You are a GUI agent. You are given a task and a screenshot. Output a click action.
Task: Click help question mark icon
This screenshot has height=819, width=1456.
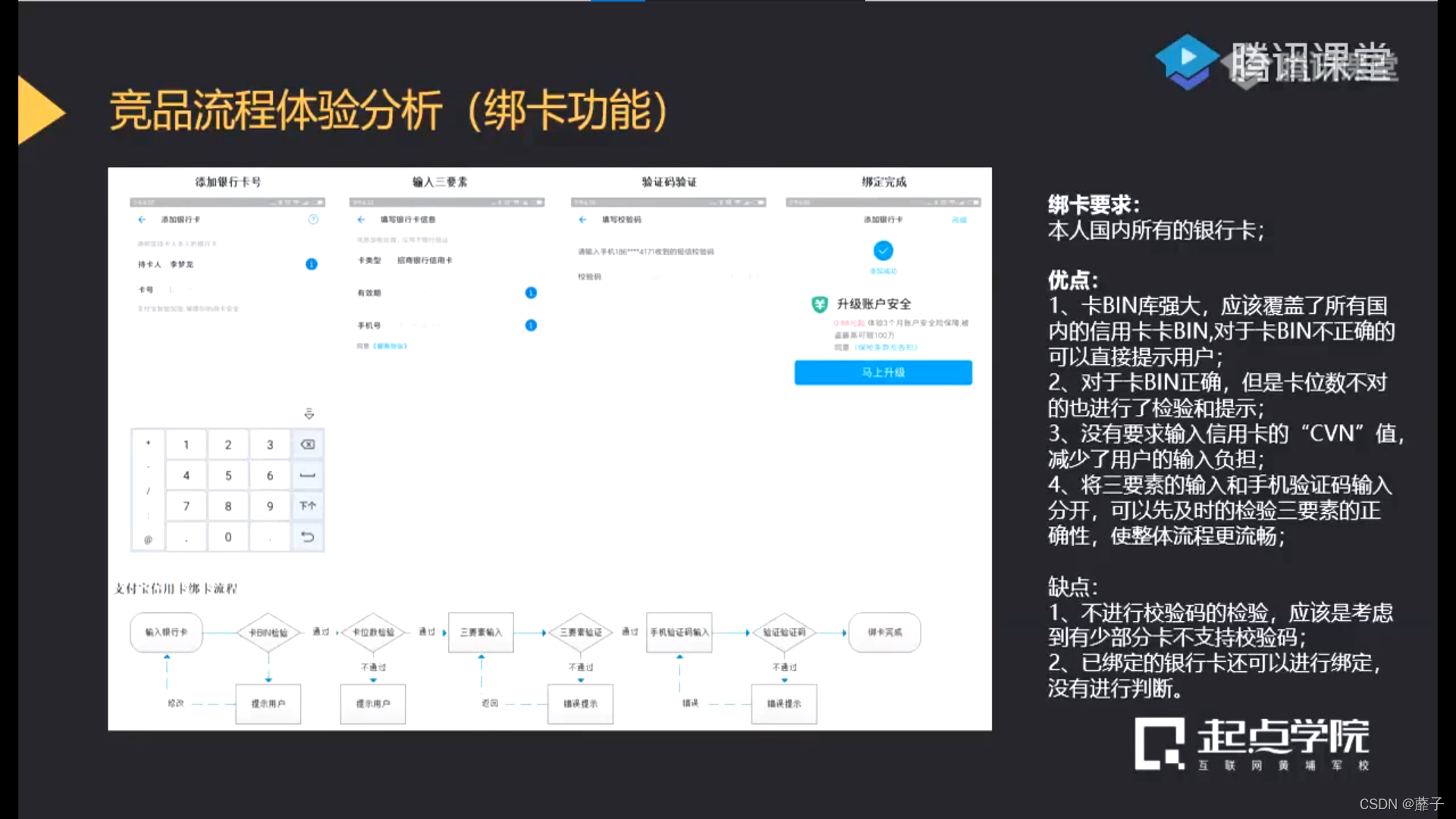pos(313,219)
